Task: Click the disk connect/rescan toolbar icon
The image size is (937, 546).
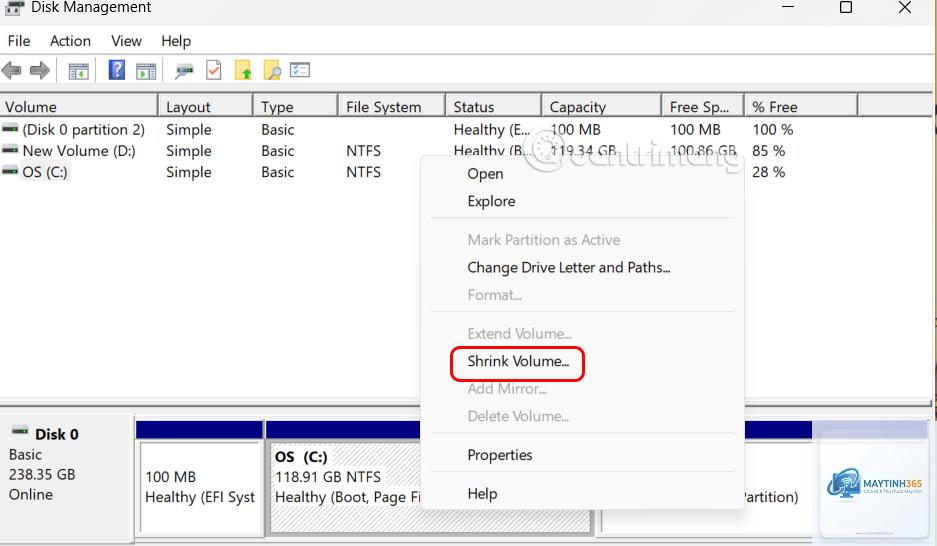Action: point(184,71)
